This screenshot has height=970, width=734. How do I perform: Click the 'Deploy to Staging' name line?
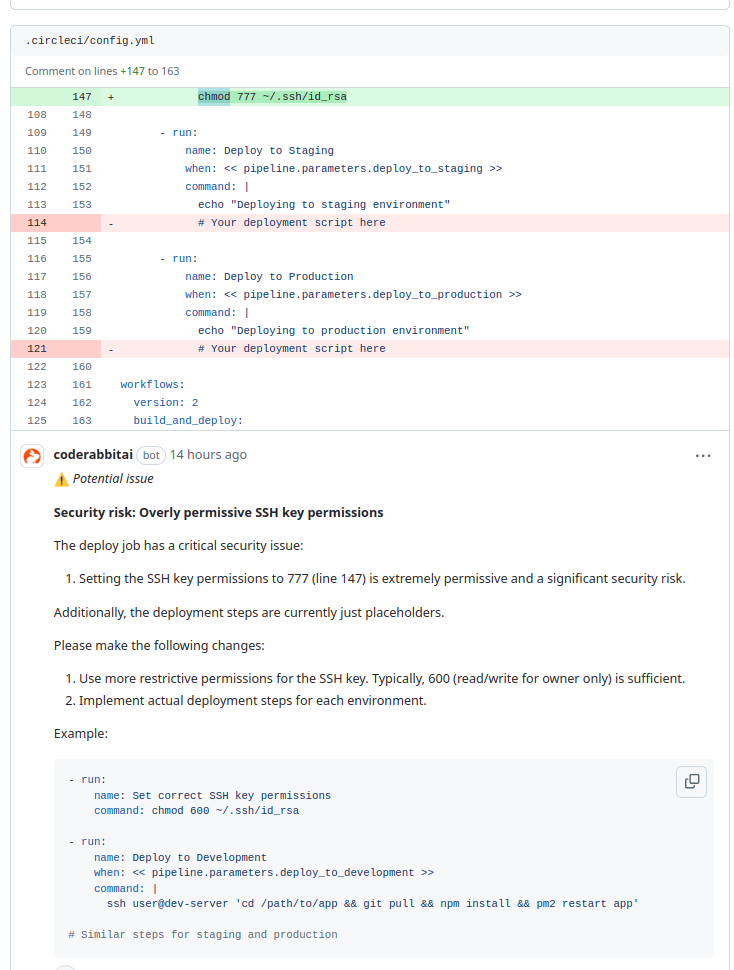[x=259, y=151]
